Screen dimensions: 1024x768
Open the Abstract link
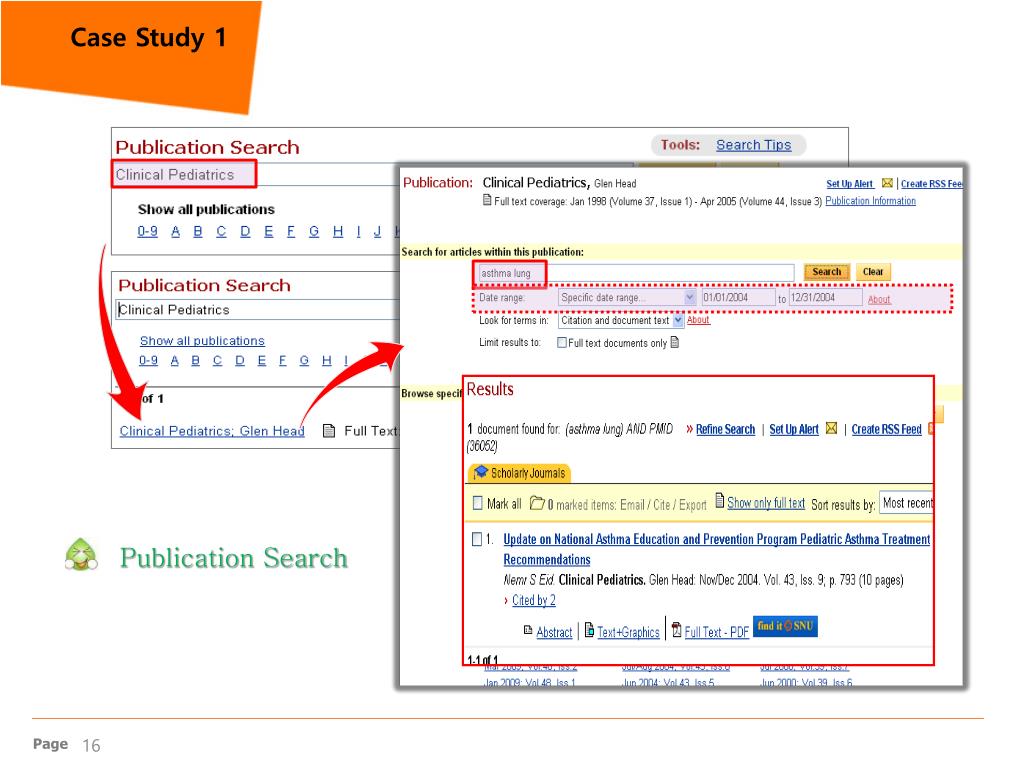point(554,632)
